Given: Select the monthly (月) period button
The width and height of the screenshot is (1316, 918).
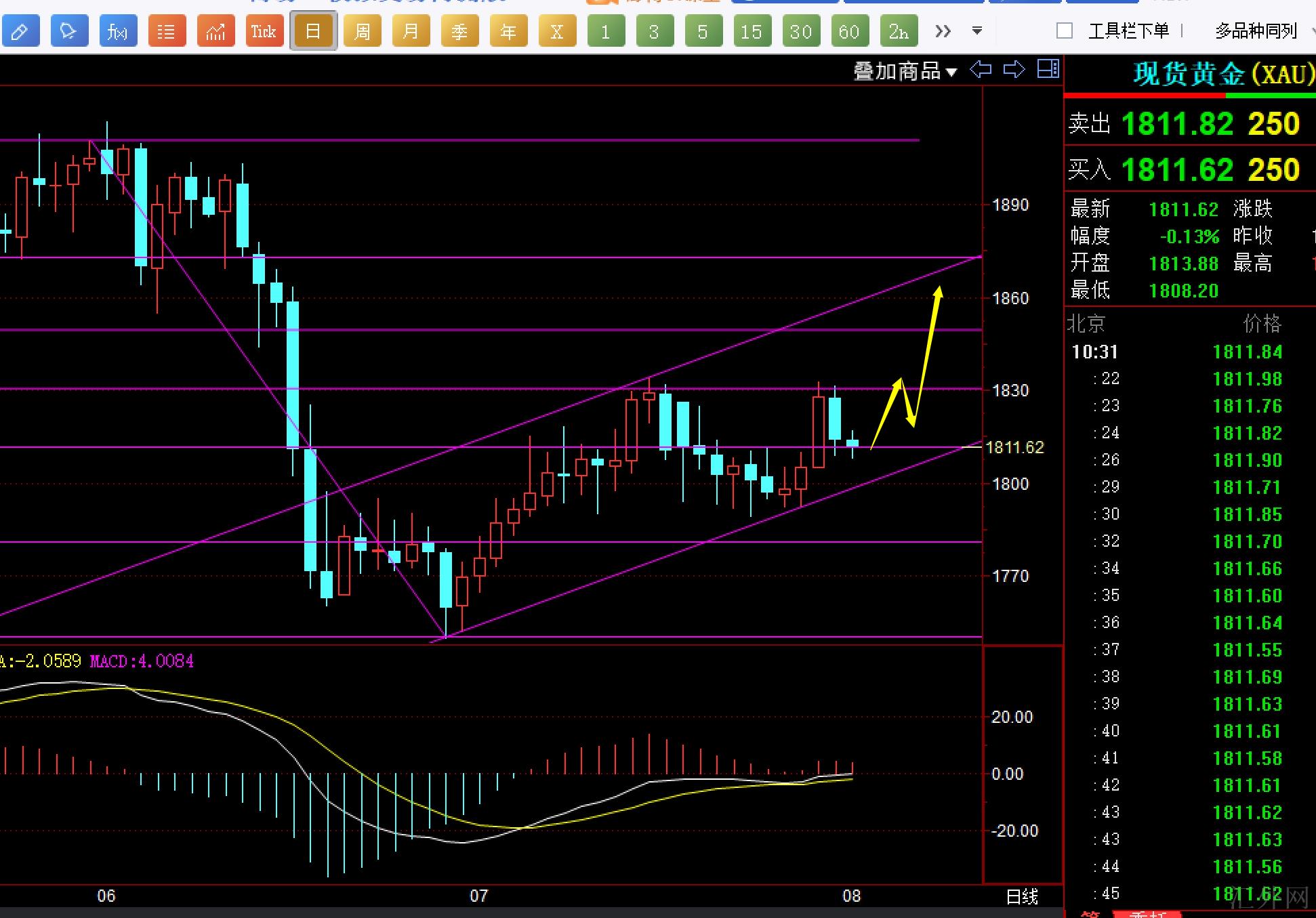Looking at the screenshot, I should (411, 31).
